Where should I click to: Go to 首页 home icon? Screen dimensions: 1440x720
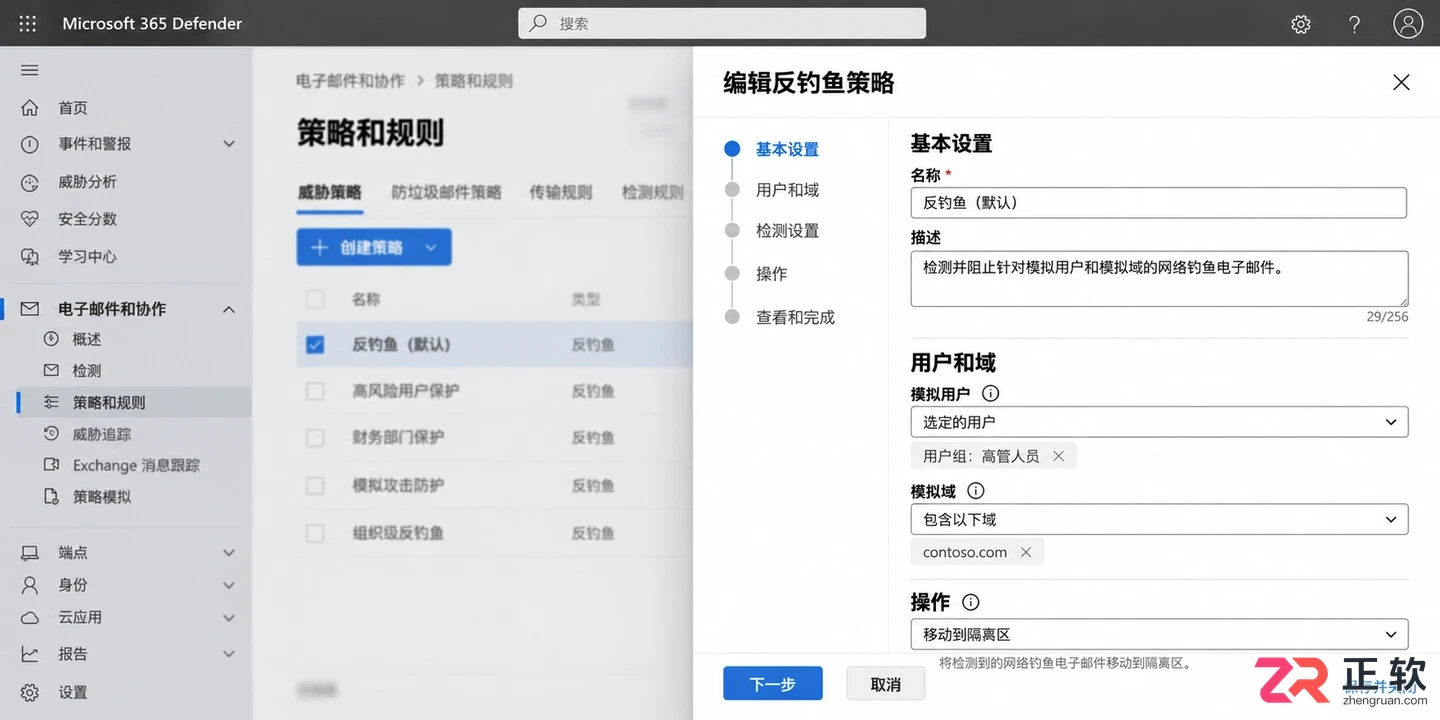(30, 107)
